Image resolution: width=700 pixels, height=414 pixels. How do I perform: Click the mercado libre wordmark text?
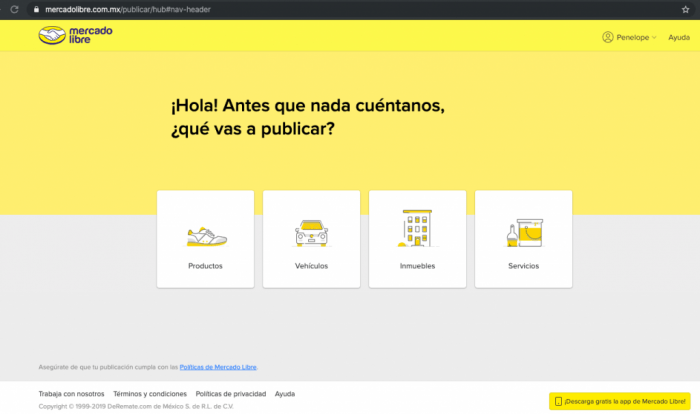coord(91,35)
